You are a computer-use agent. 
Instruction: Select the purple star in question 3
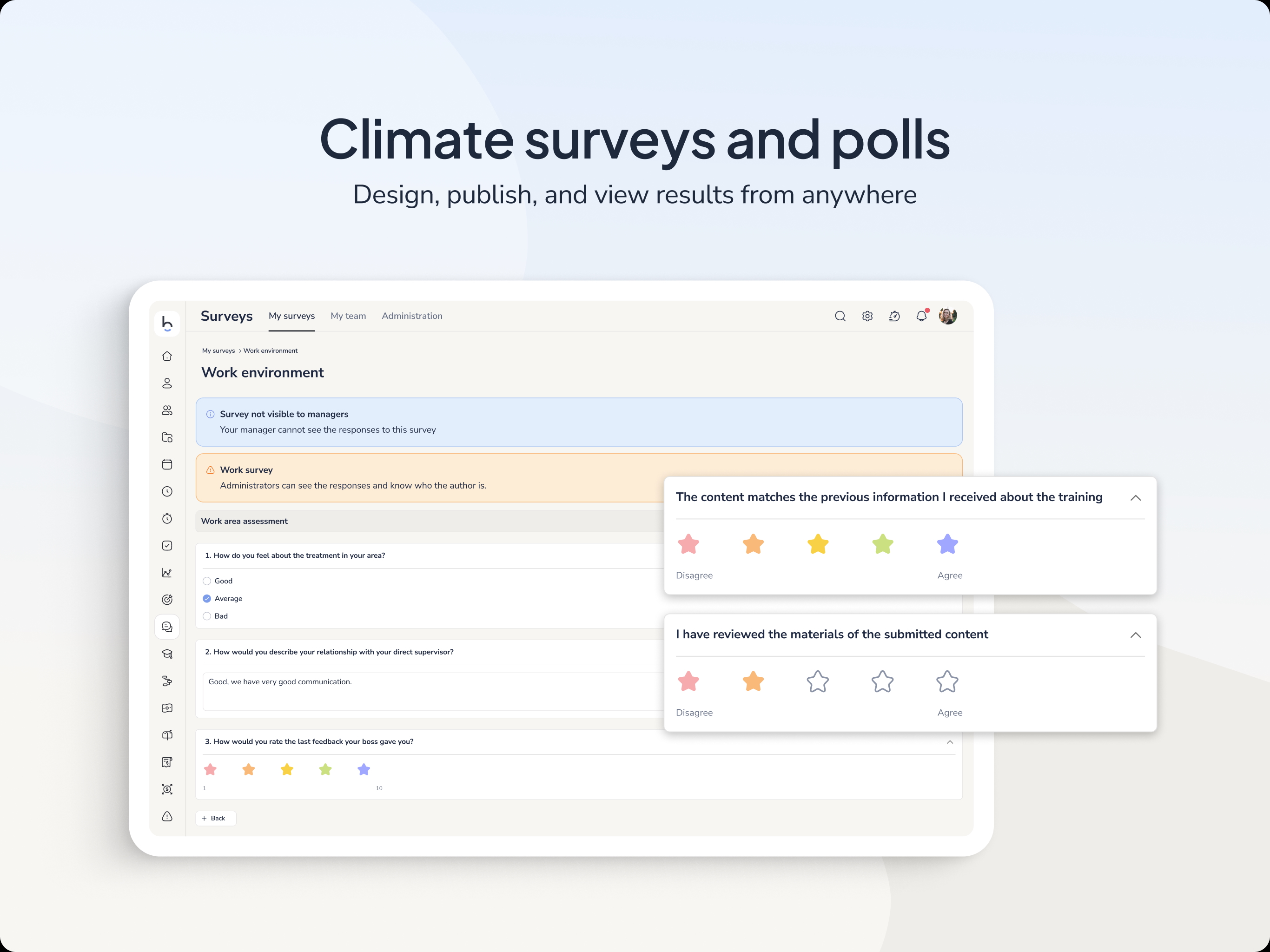[364, 769]
